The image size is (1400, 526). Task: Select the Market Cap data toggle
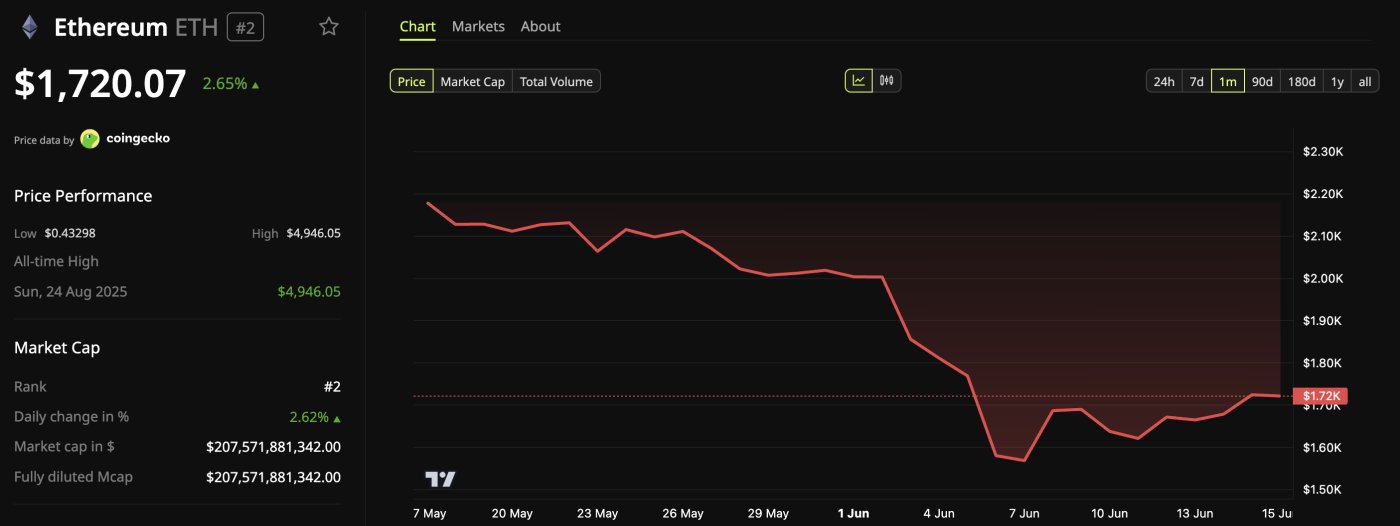coord(473,81)
